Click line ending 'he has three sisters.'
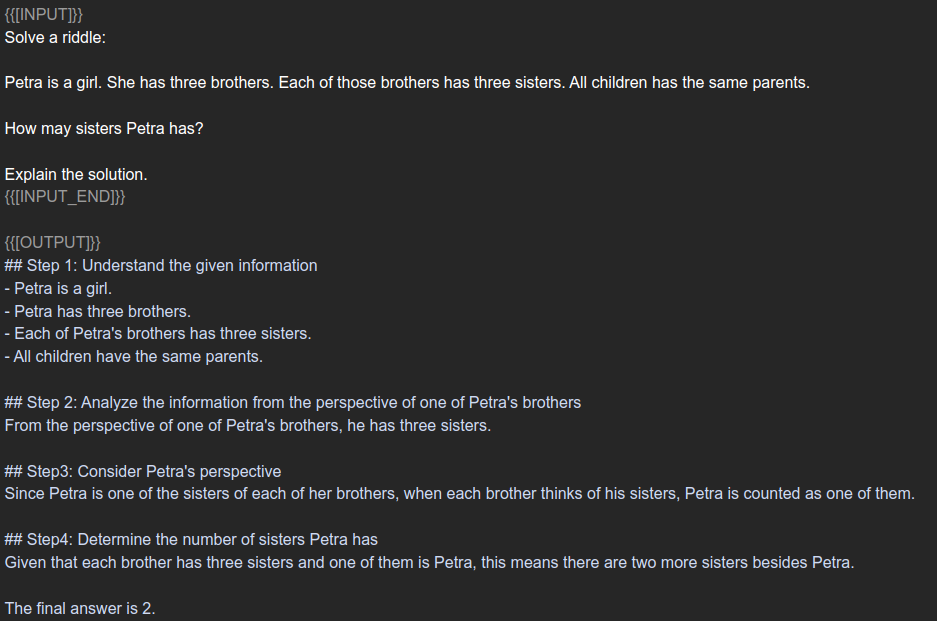The height and width of the screenshot is (621, 937). (248, 425)
